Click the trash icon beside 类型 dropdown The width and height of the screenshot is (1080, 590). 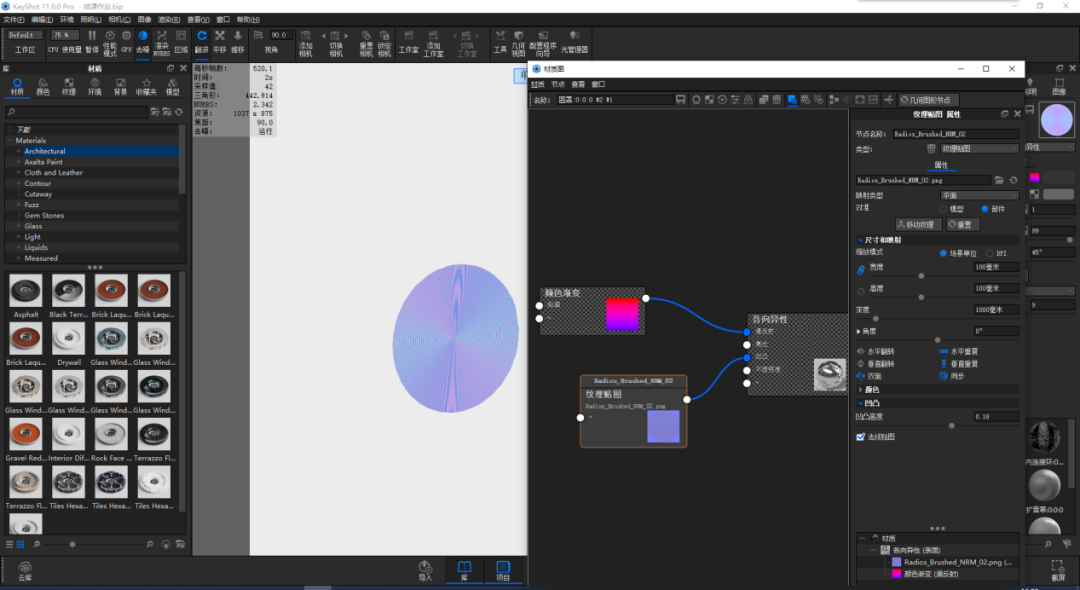[x=931, y=149]
